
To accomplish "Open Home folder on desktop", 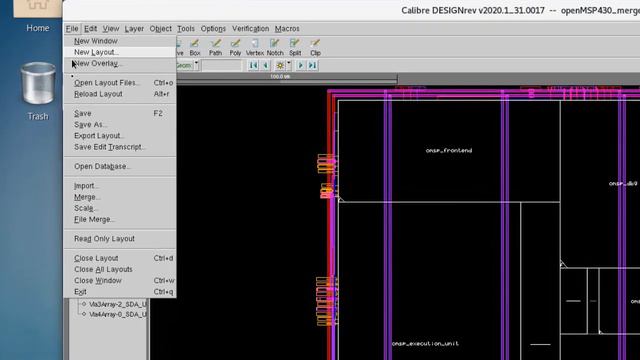I will (x=38, y=17).
